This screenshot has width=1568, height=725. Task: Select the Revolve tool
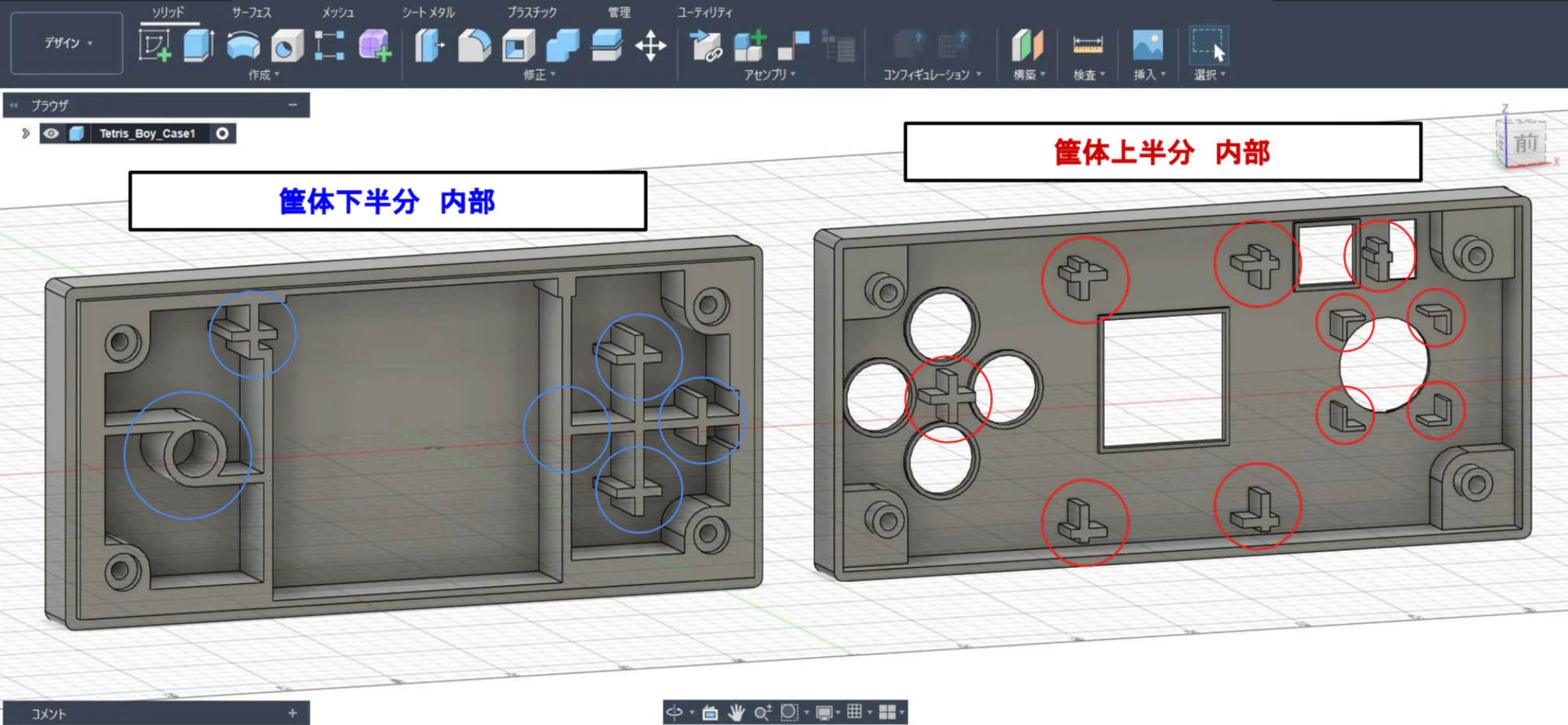pos(243,46)
